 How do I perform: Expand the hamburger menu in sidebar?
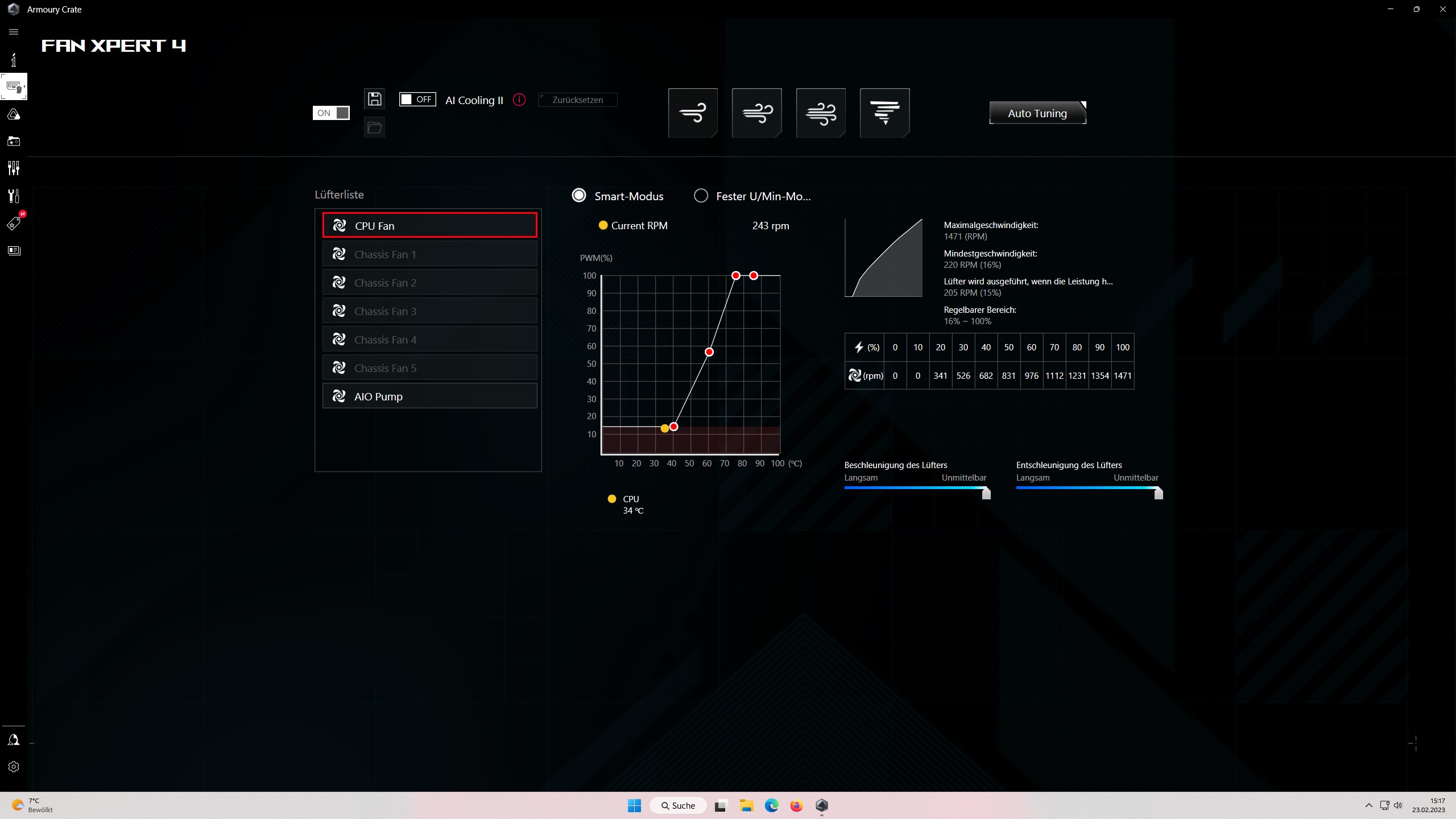(14, 32)
